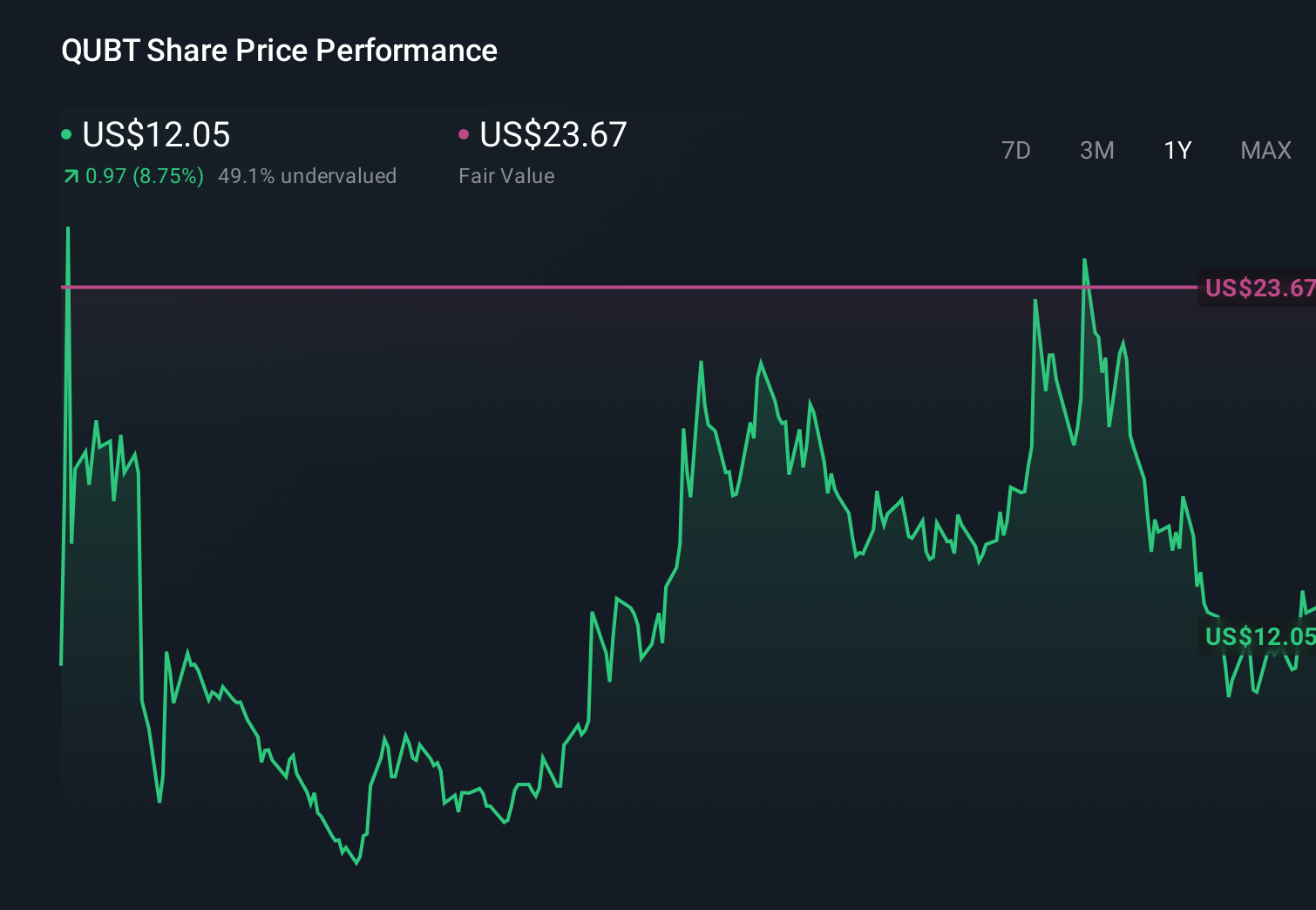Select the MAX time range
Image resolution: width=1316 pixels, height=910 pixels.
(1265, 150)
